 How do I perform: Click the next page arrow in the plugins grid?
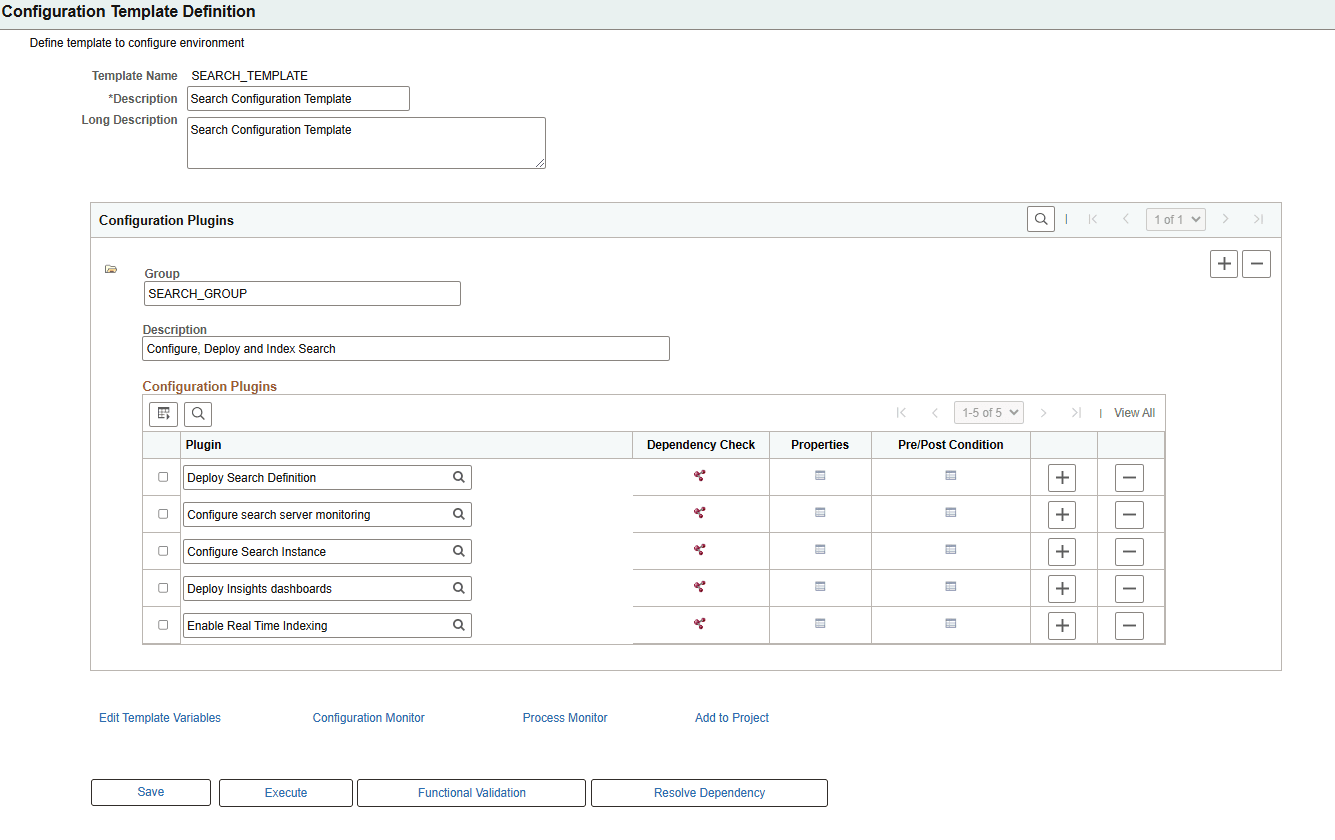pyautogui.click(x=1043, y=412)
